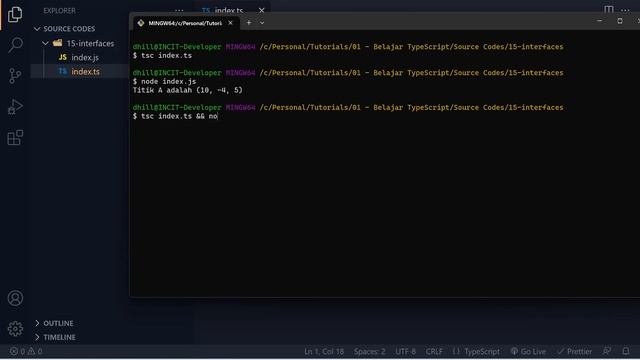Open the Search view in activity bar
Image resolution: width=640 pixels, height=360 pixels.
tap(15, 45)
